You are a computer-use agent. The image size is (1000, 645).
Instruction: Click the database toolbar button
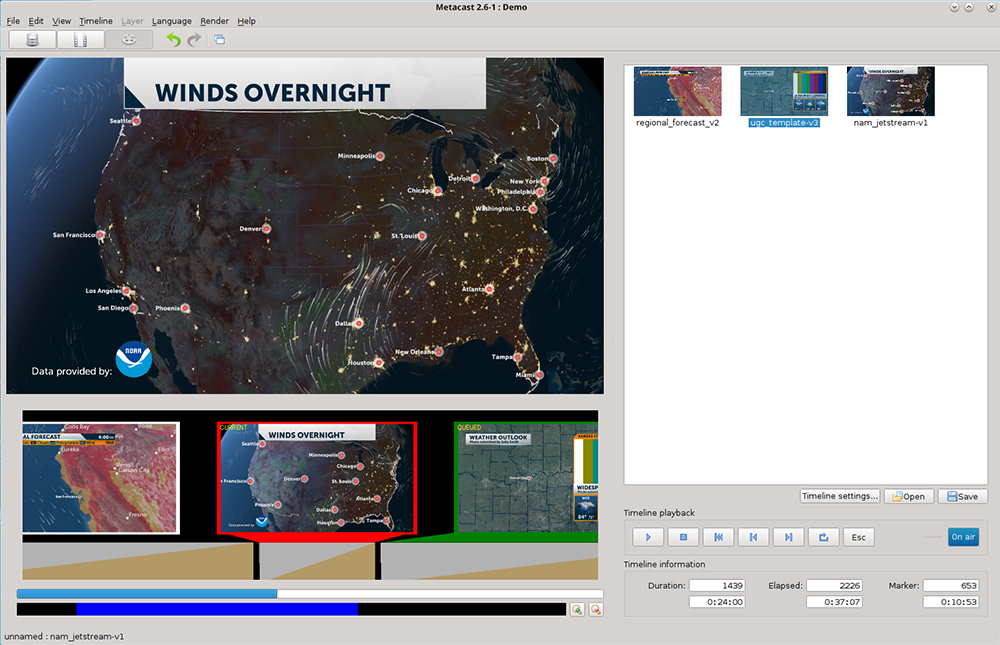(x=32, y=40)
